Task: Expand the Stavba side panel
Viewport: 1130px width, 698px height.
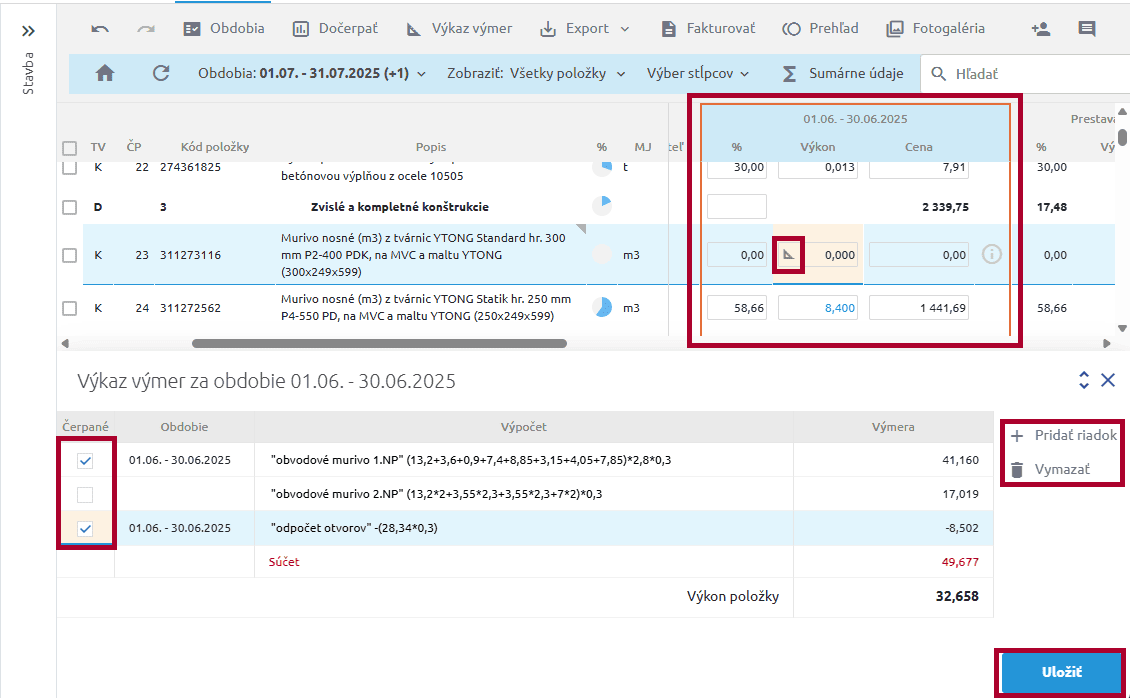Action: pyautogui.click(x=28, y=31)
